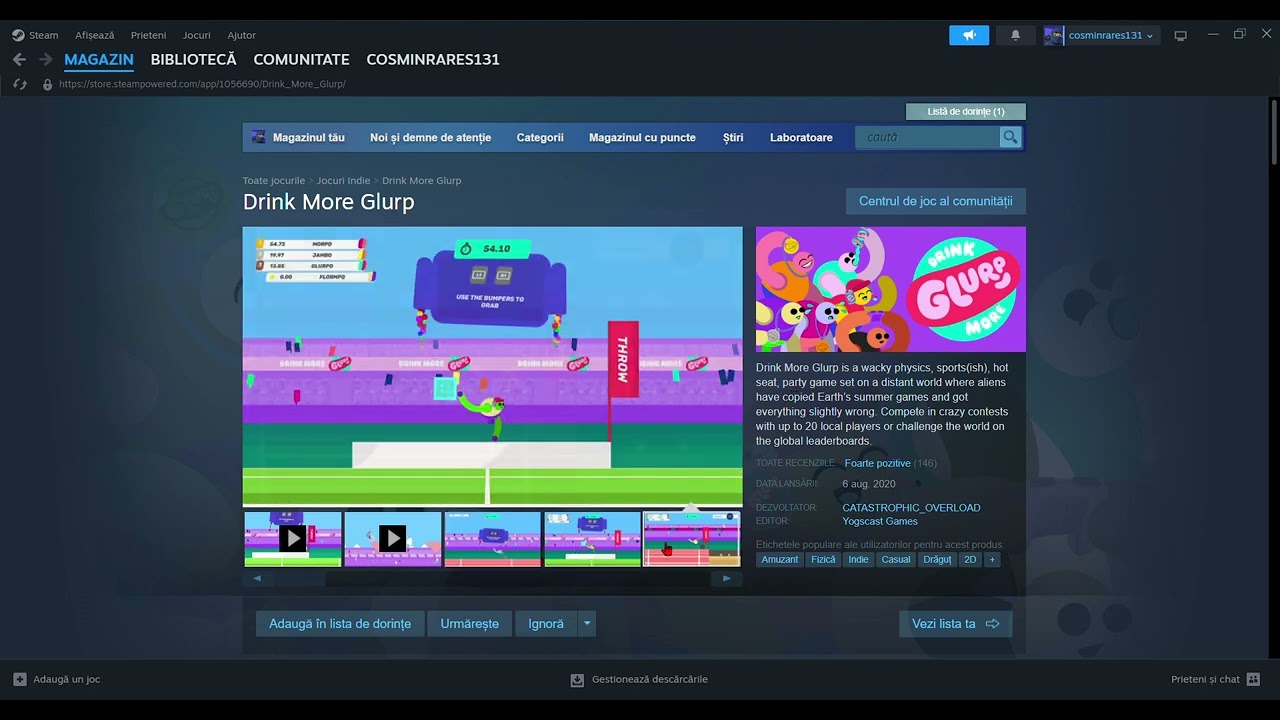The image size is (1280, 720).
Task: Go back with the back arrow
Action: (x=19, y=60)
